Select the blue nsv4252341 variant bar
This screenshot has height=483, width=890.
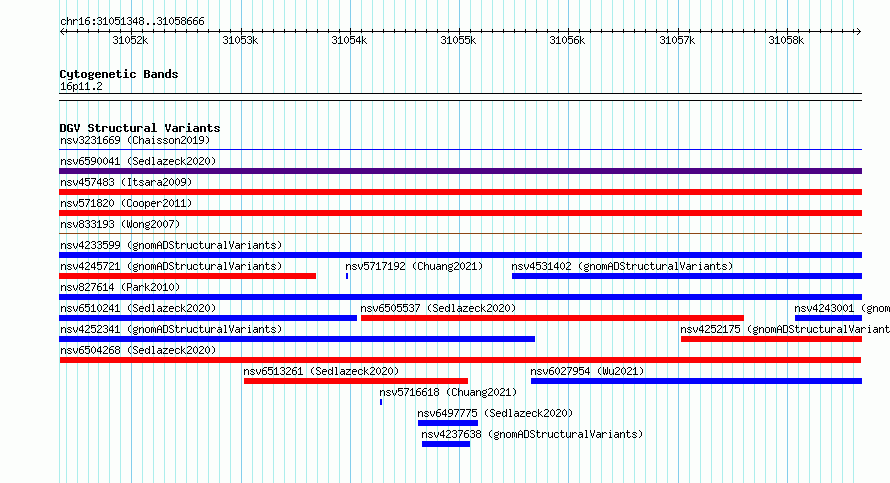pos(297,339)
